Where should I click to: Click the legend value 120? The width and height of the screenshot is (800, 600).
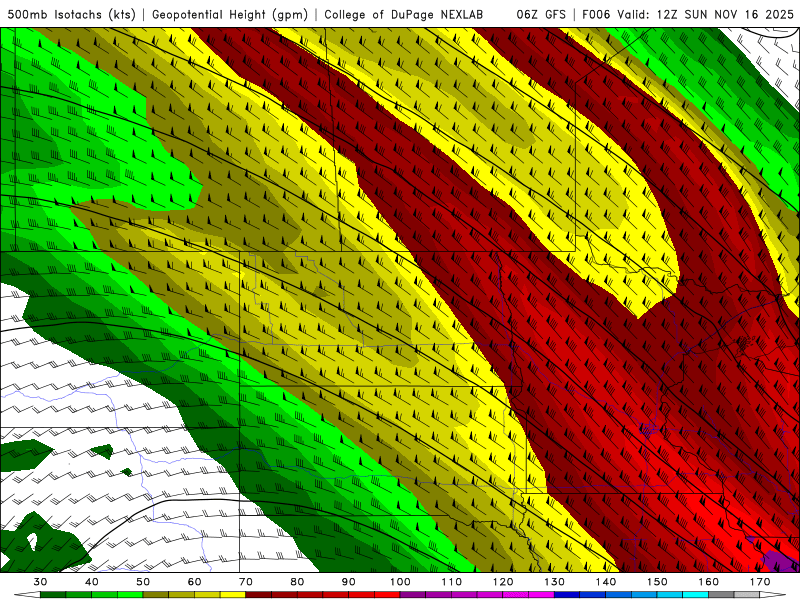503,582
